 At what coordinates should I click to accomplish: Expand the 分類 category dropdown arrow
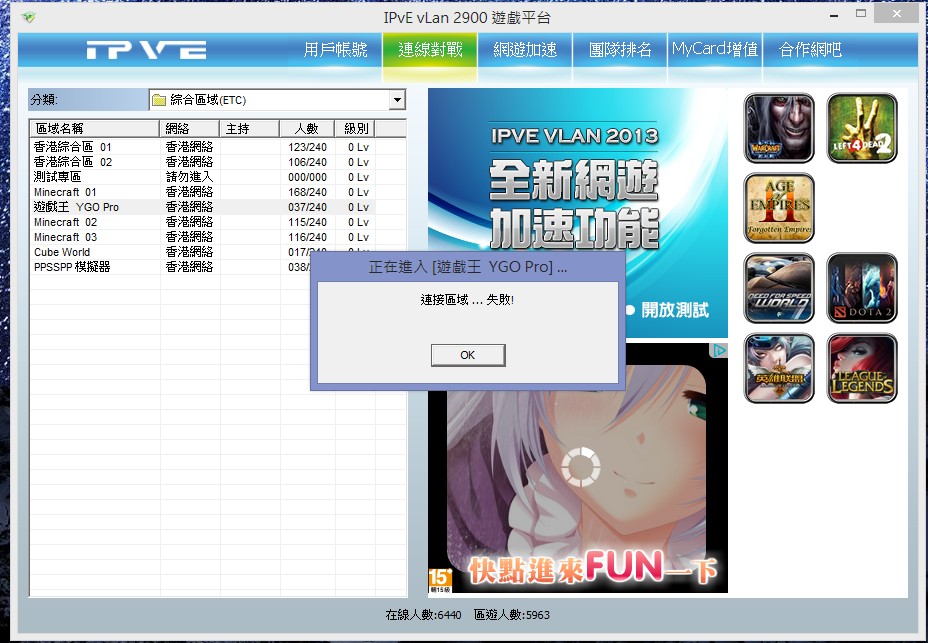tap(398, 100)
